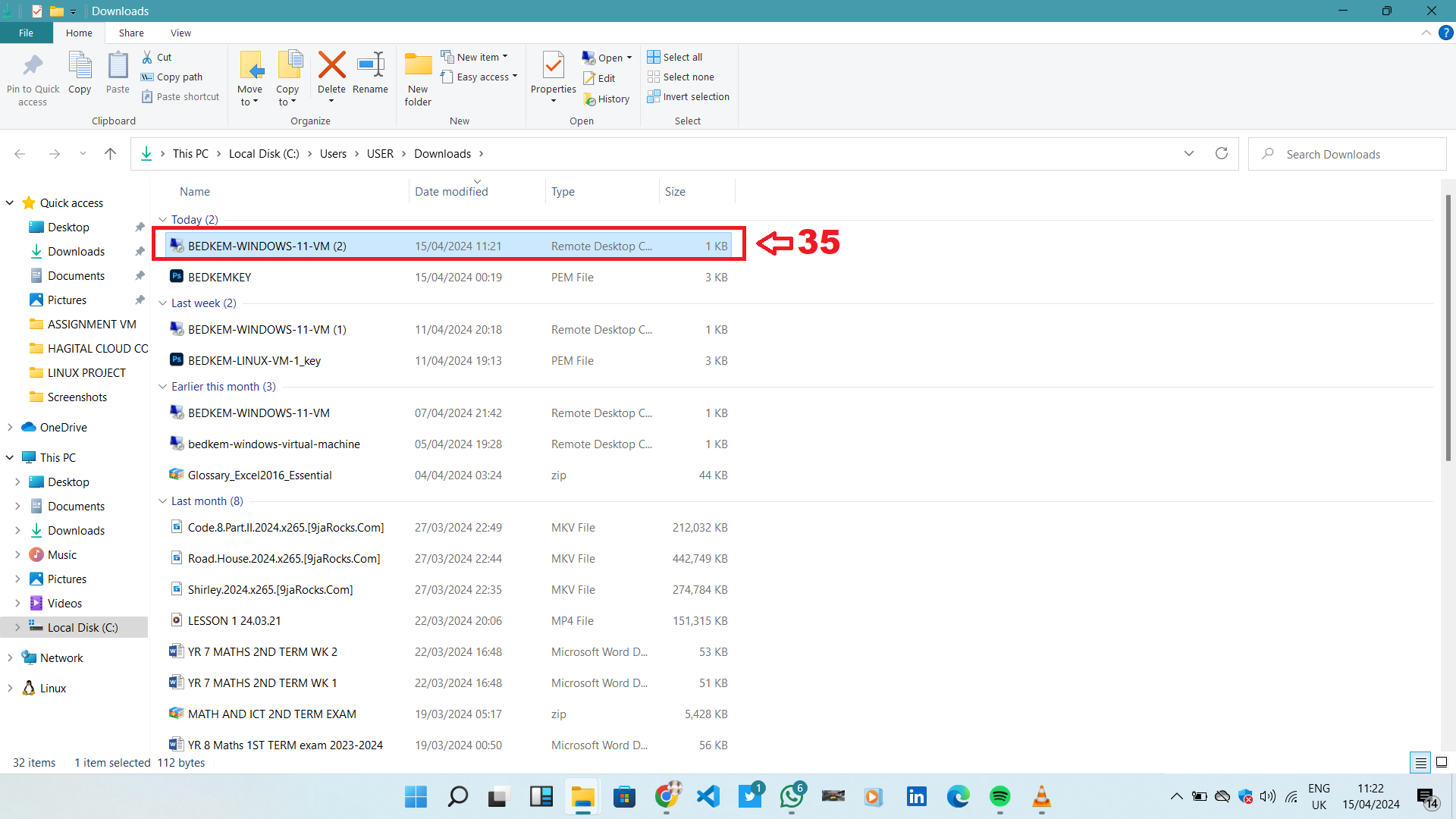Click Copy path in Clipboard group

172,77
